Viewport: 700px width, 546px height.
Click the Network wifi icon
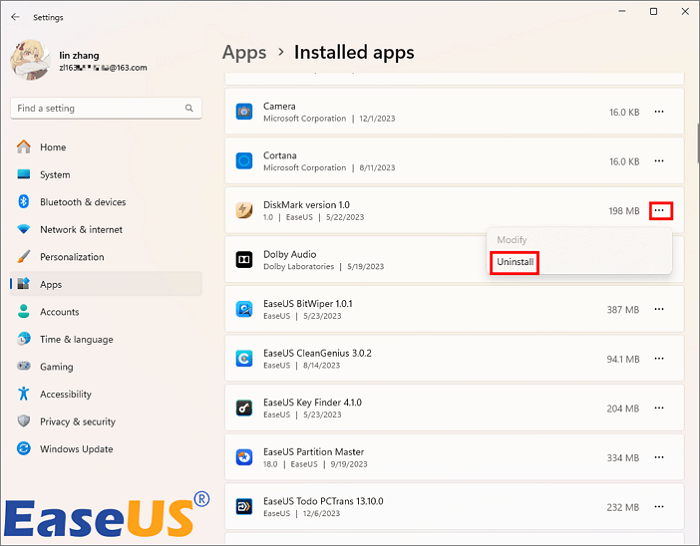(24, 229)
